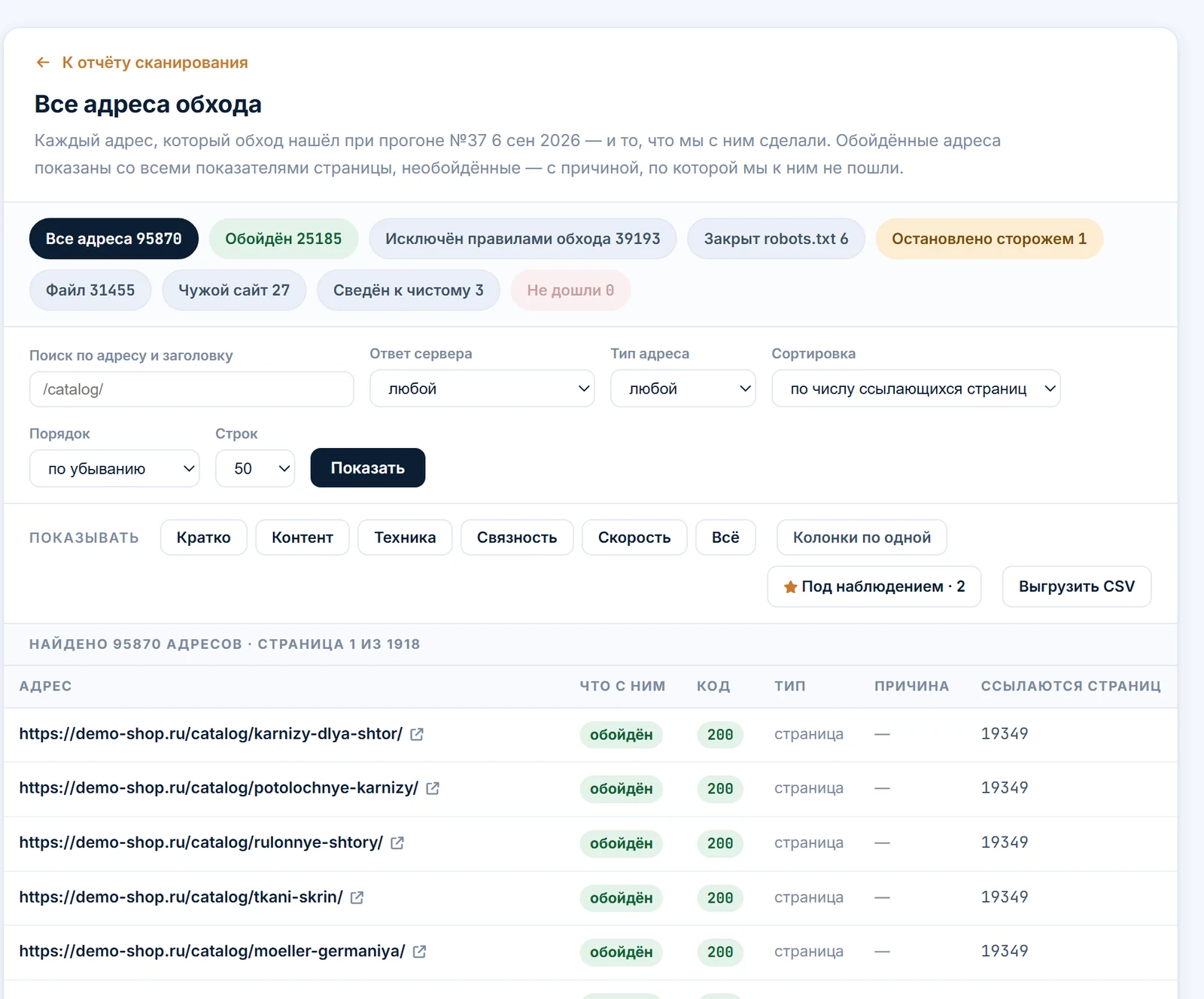Show the «Скорость» column preset

[x=634, y=538]
